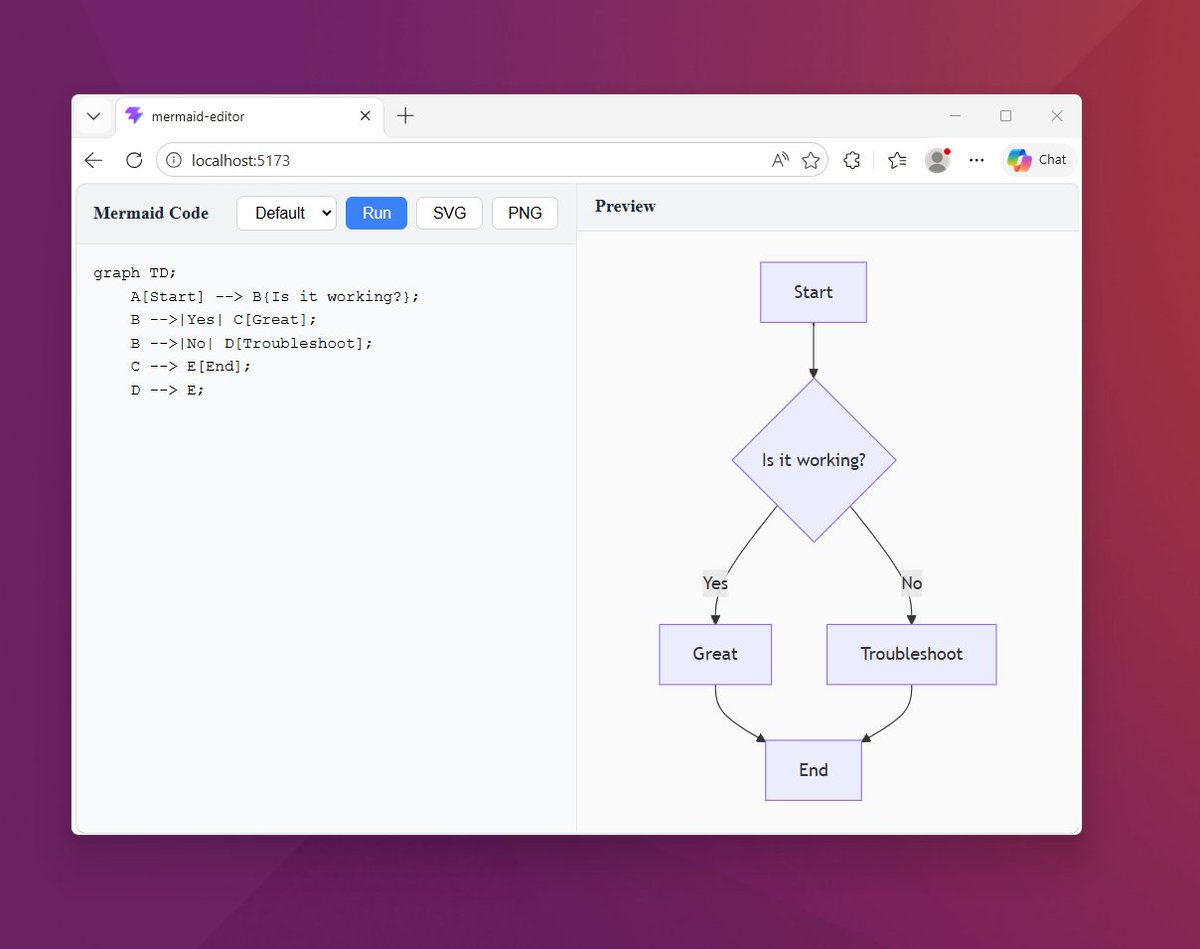Viewport: 1200px width, 949px height.
Task: Add page to favorites with star icon
Action: 811,160
